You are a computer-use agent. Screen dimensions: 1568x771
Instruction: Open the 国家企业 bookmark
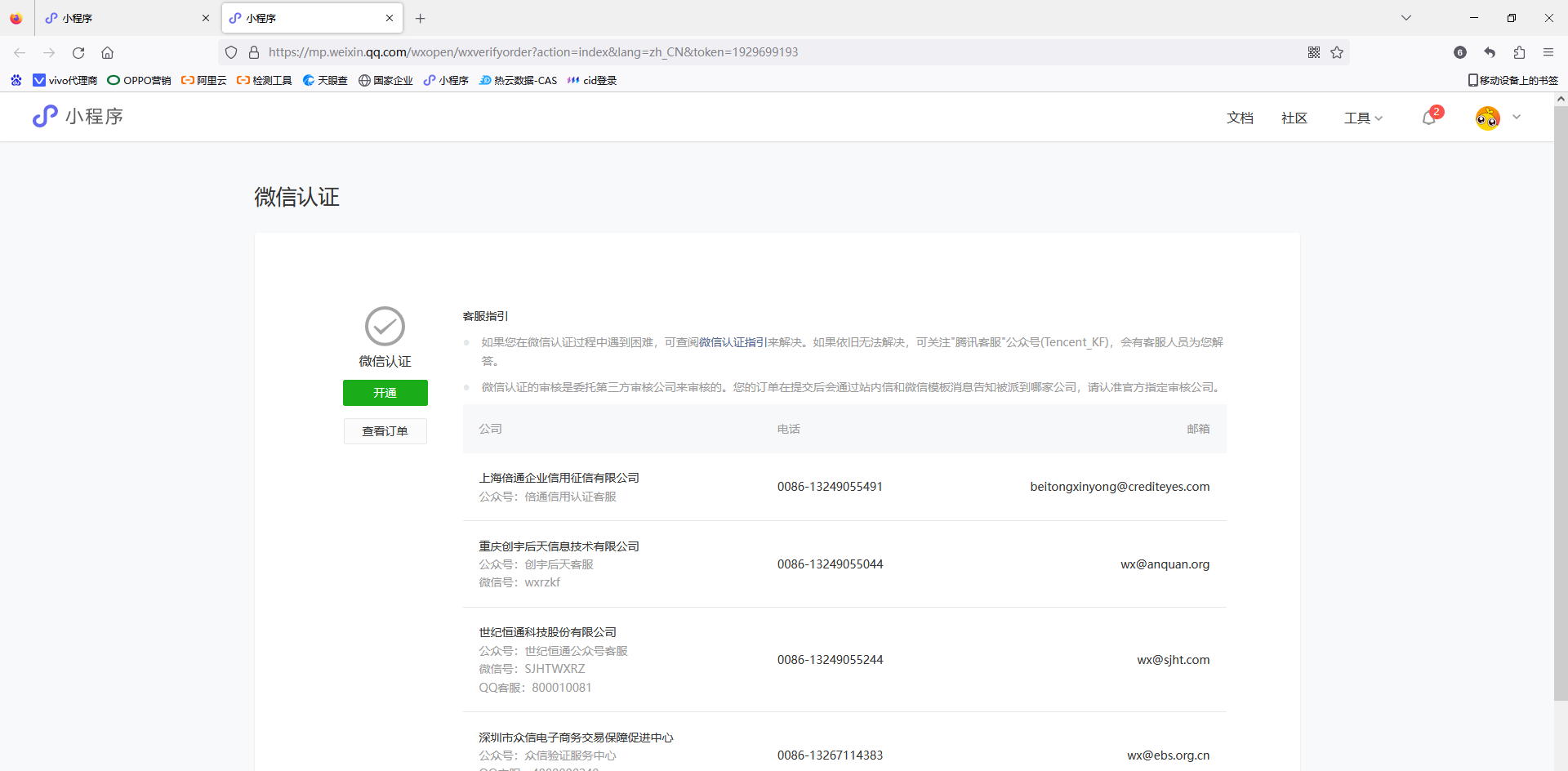point(385,80)
